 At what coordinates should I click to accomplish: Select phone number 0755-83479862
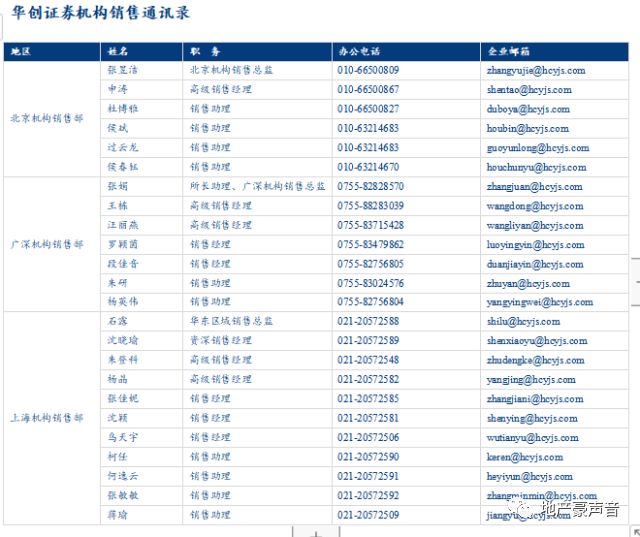370,244
